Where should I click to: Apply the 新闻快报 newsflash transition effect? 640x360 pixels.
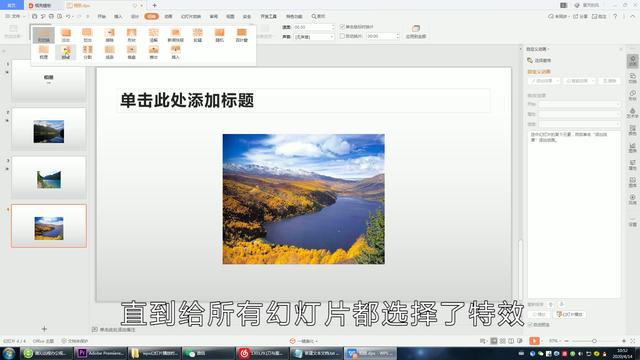pos(176,36)
